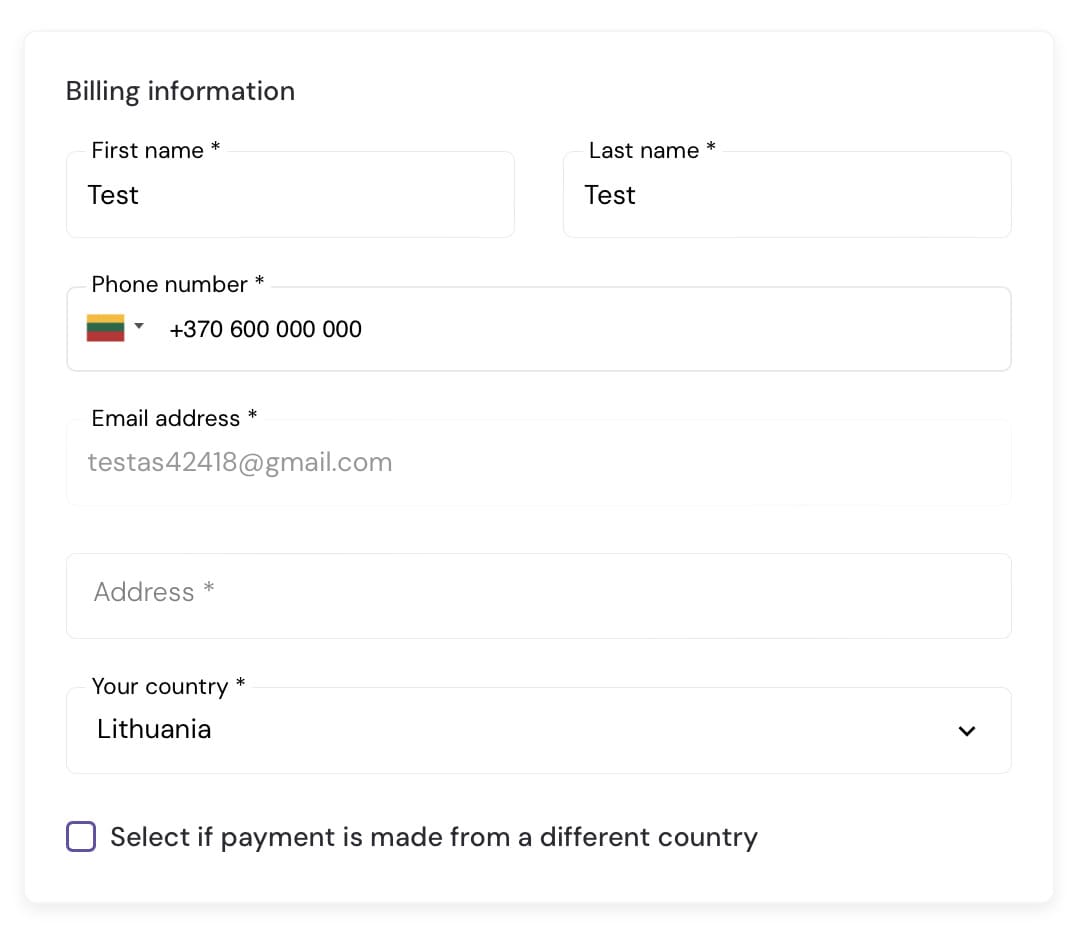
Task: Click the downward chevron in the country field
Action: (x=966, y=731)
